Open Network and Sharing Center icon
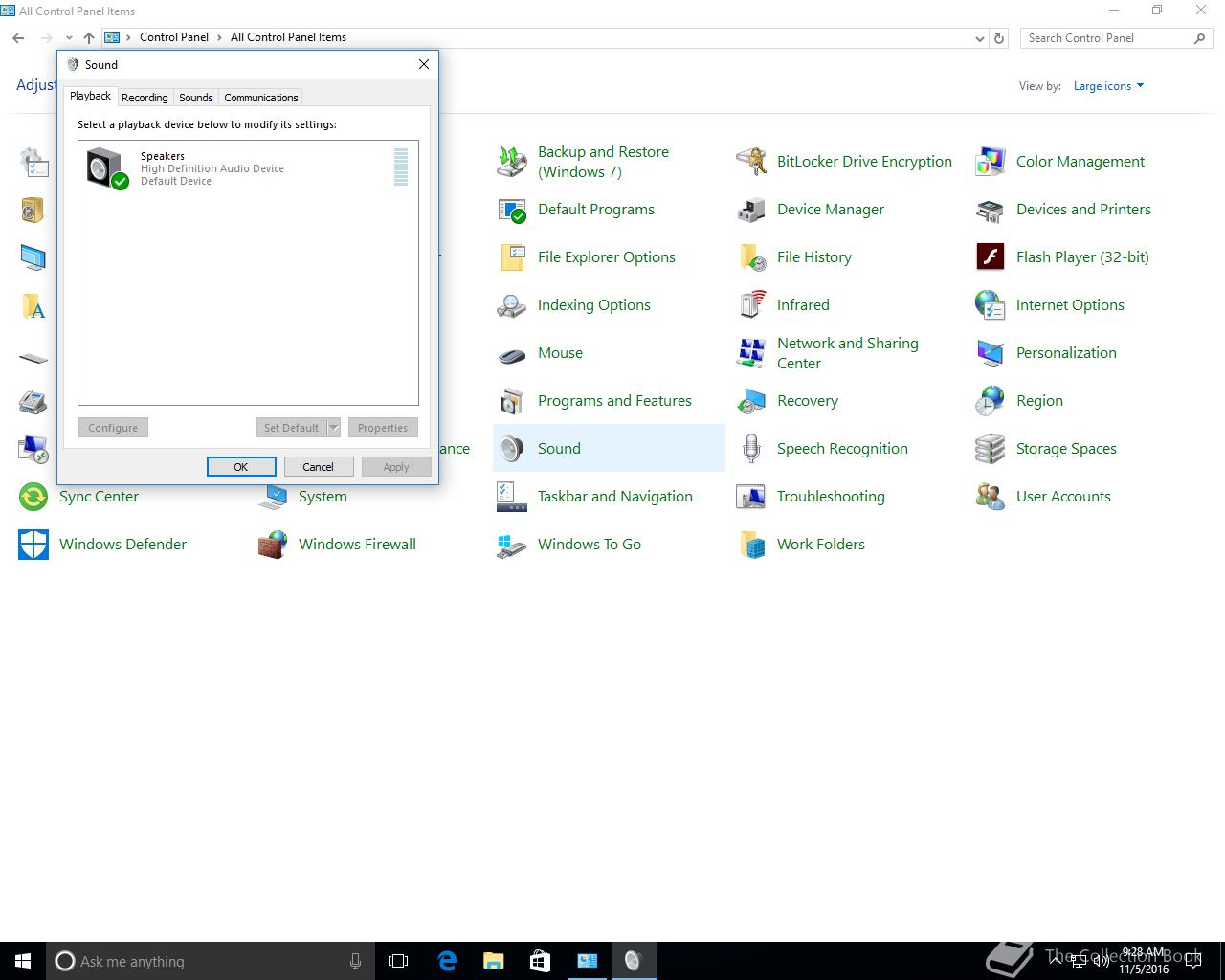The width and height of the screenshot is (1225, 980). 751,353
